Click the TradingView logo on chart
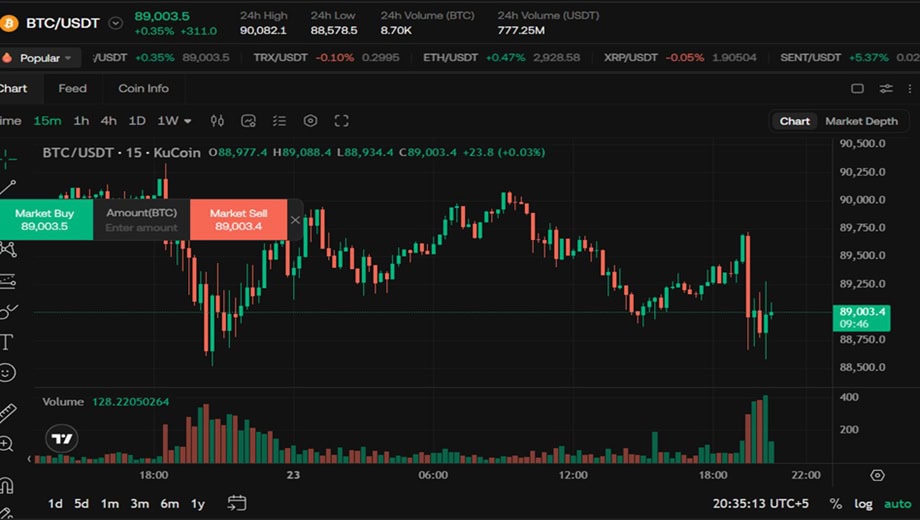Screen dimensions: 920x520 coord(62,438)
